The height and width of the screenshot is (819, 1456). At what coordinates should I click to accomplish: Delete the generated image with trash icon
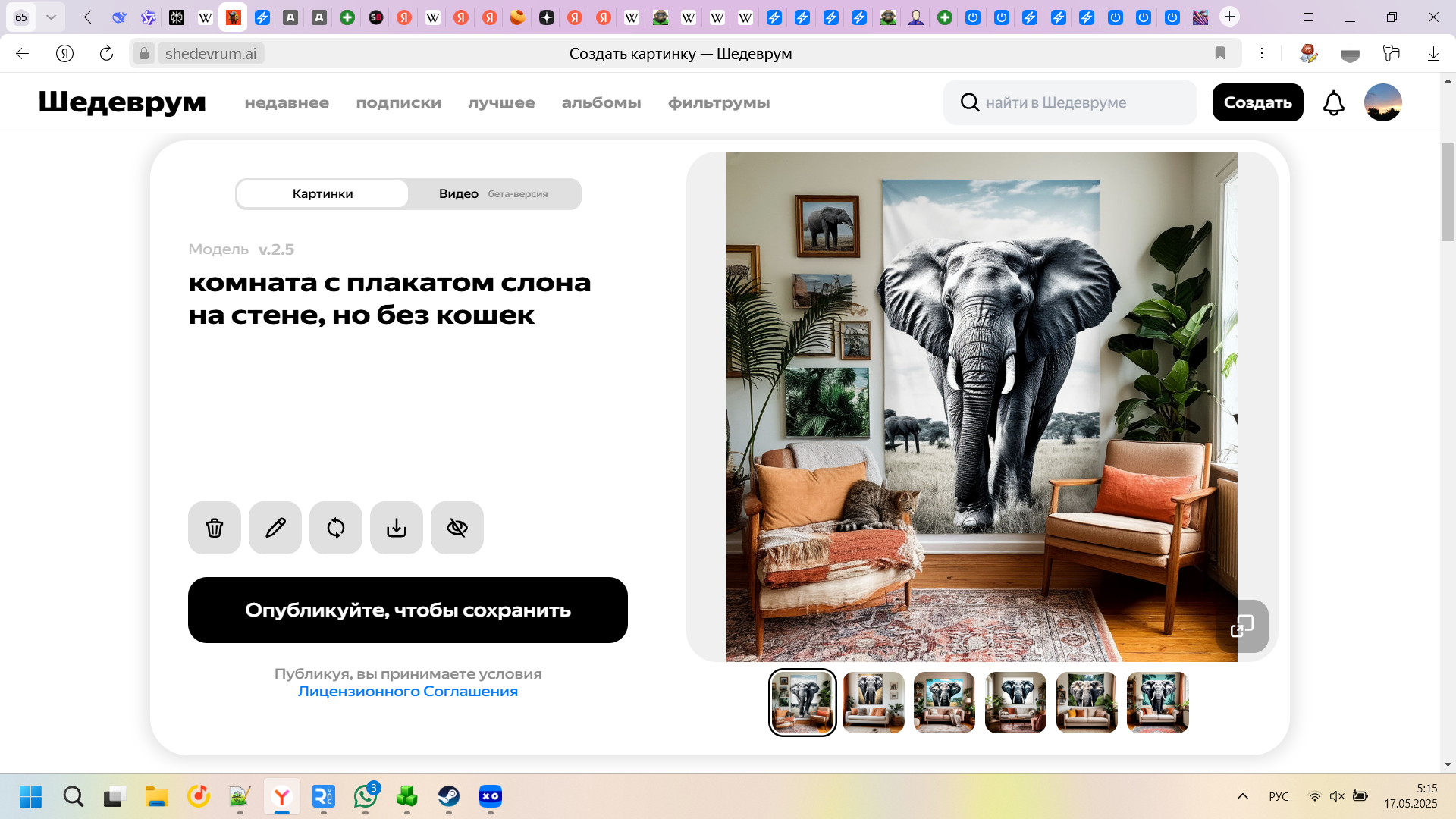click(215, 528)
